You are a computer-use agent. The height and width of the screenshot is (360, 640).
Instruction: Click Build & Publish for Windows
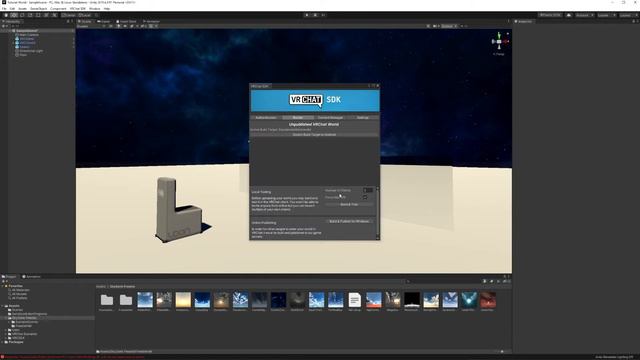click(x=349, y=222)
